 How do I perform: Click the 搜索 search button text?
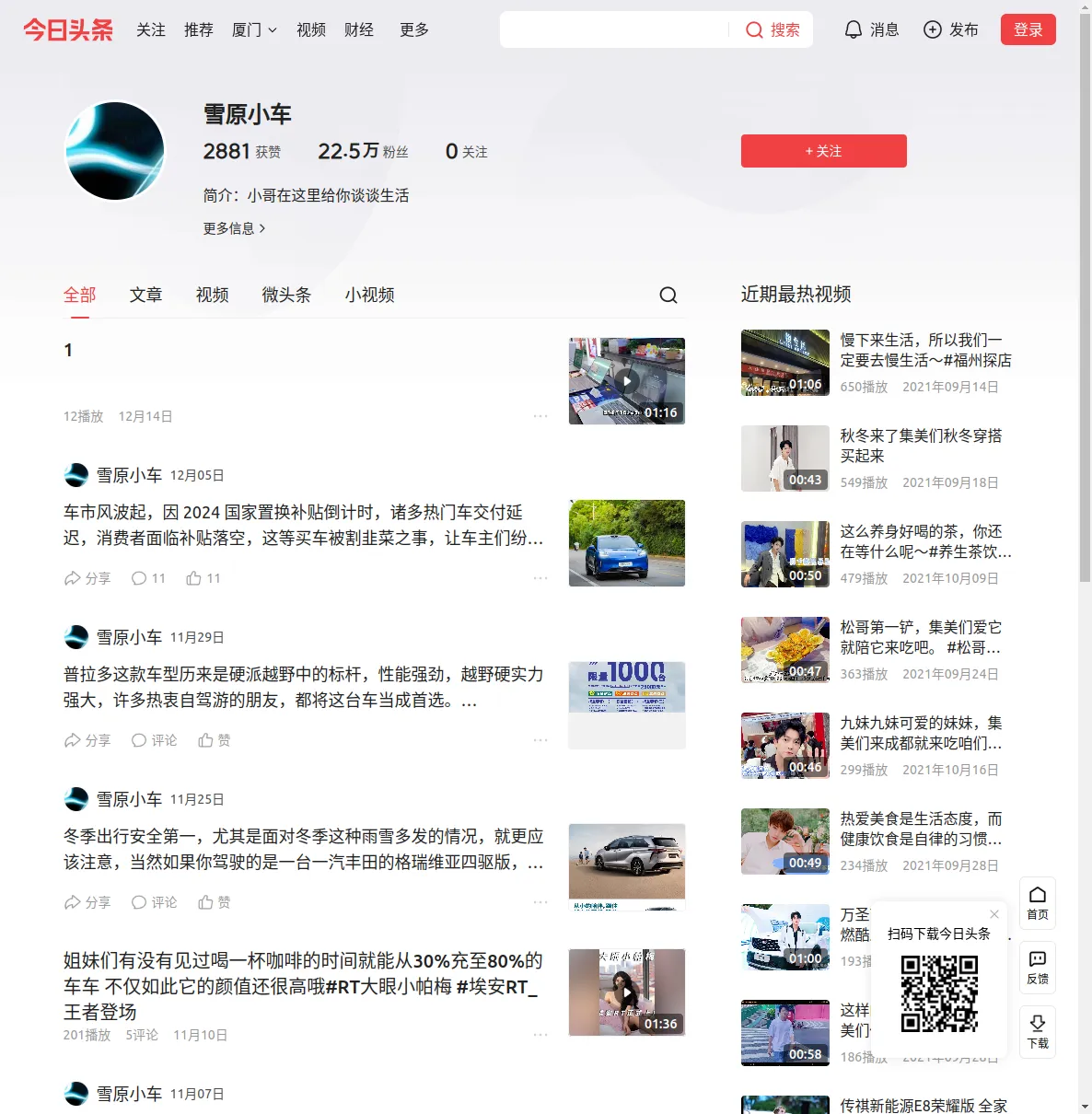tap(785, 29)
